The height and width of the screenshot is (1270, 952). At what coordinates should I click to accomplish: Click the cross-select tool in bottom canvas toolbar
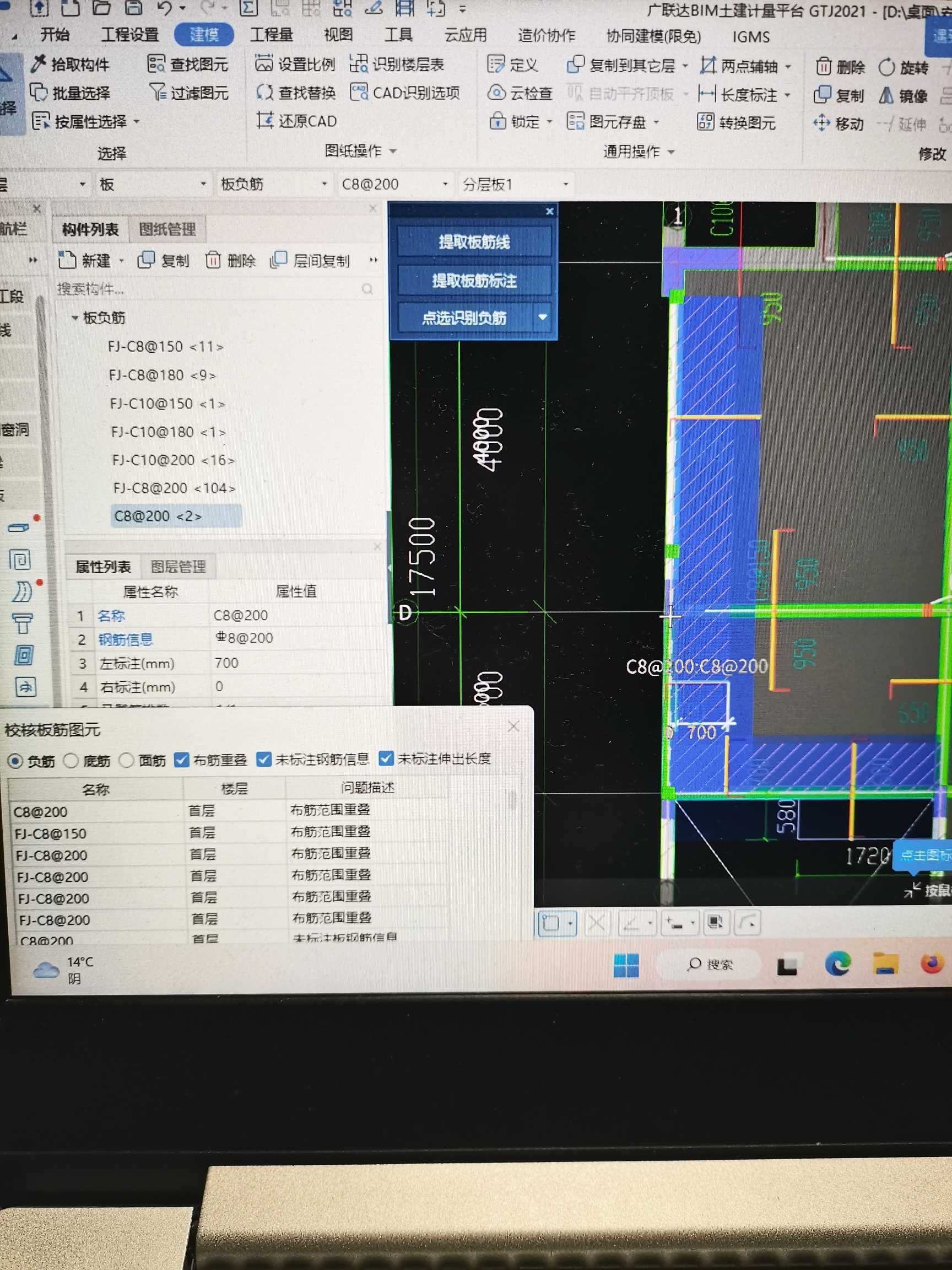(x=597, y=923)
